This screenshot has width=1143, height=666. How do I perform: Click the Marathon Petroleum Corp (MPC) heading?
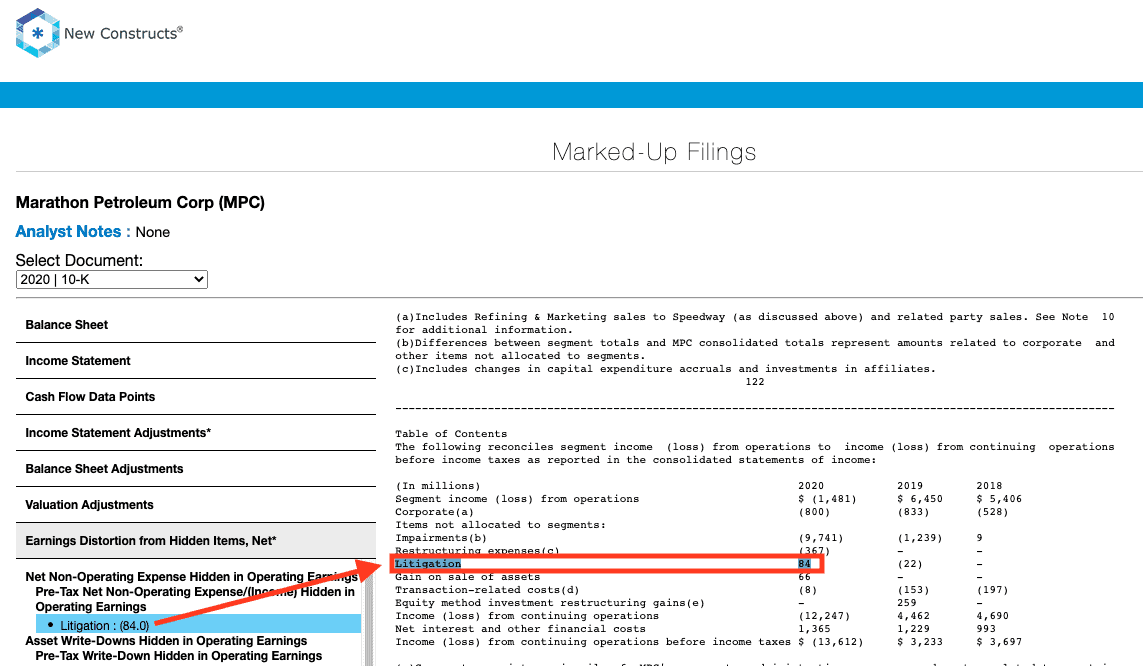coord(140,203)
